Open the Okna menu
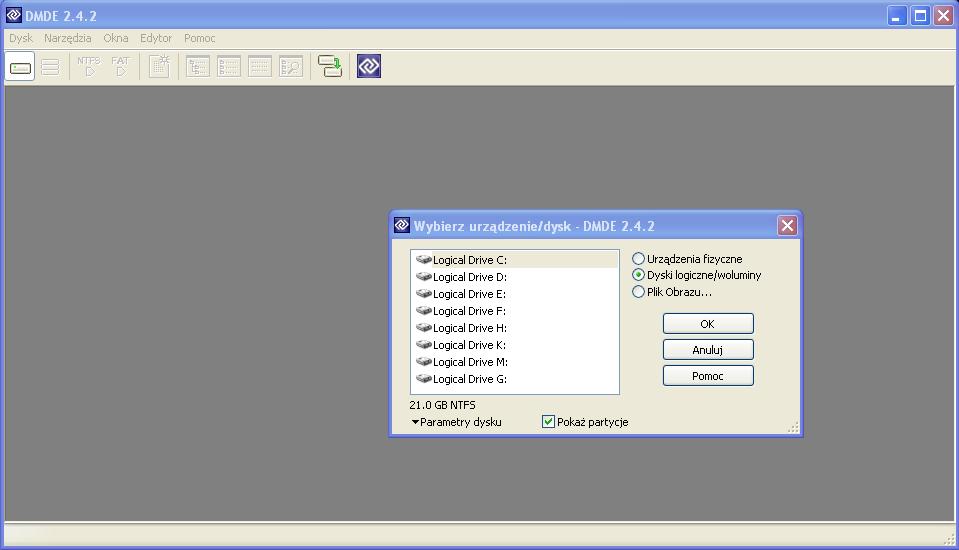 [x=116, y=38]
